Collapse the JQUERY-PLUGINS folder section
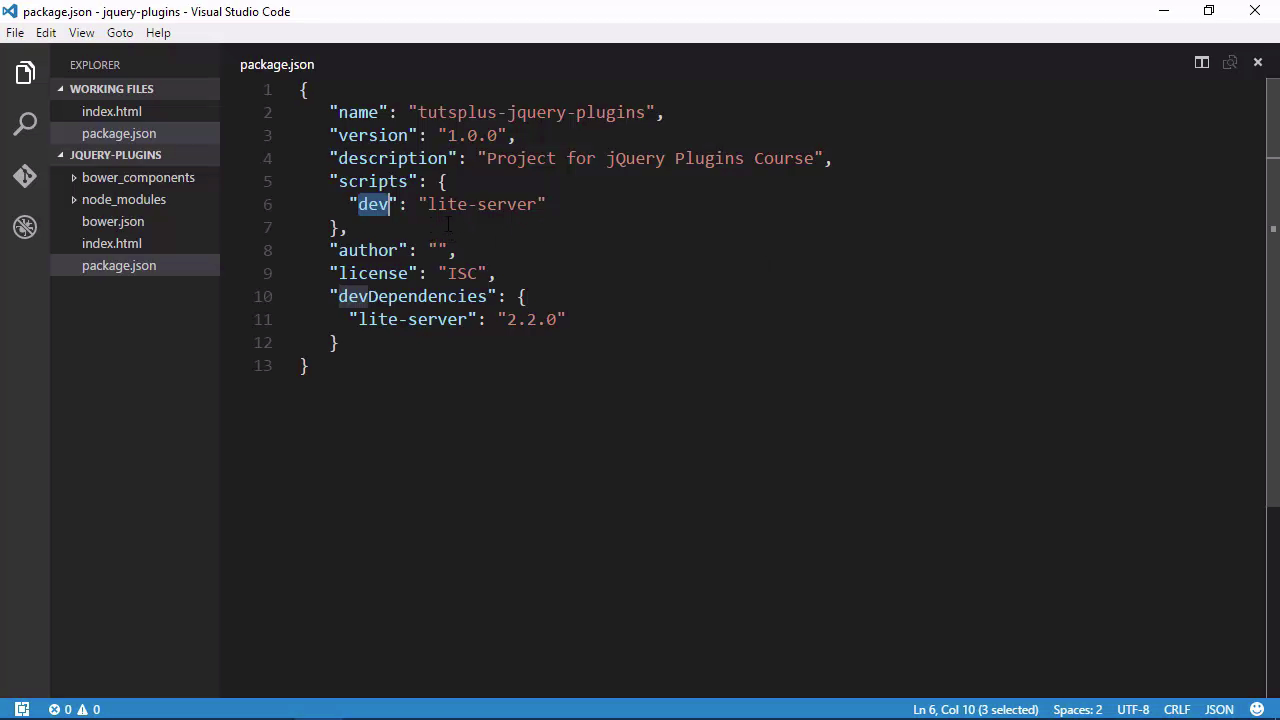The width and height of the screenshot is (1280, 720). click(135, 155)
